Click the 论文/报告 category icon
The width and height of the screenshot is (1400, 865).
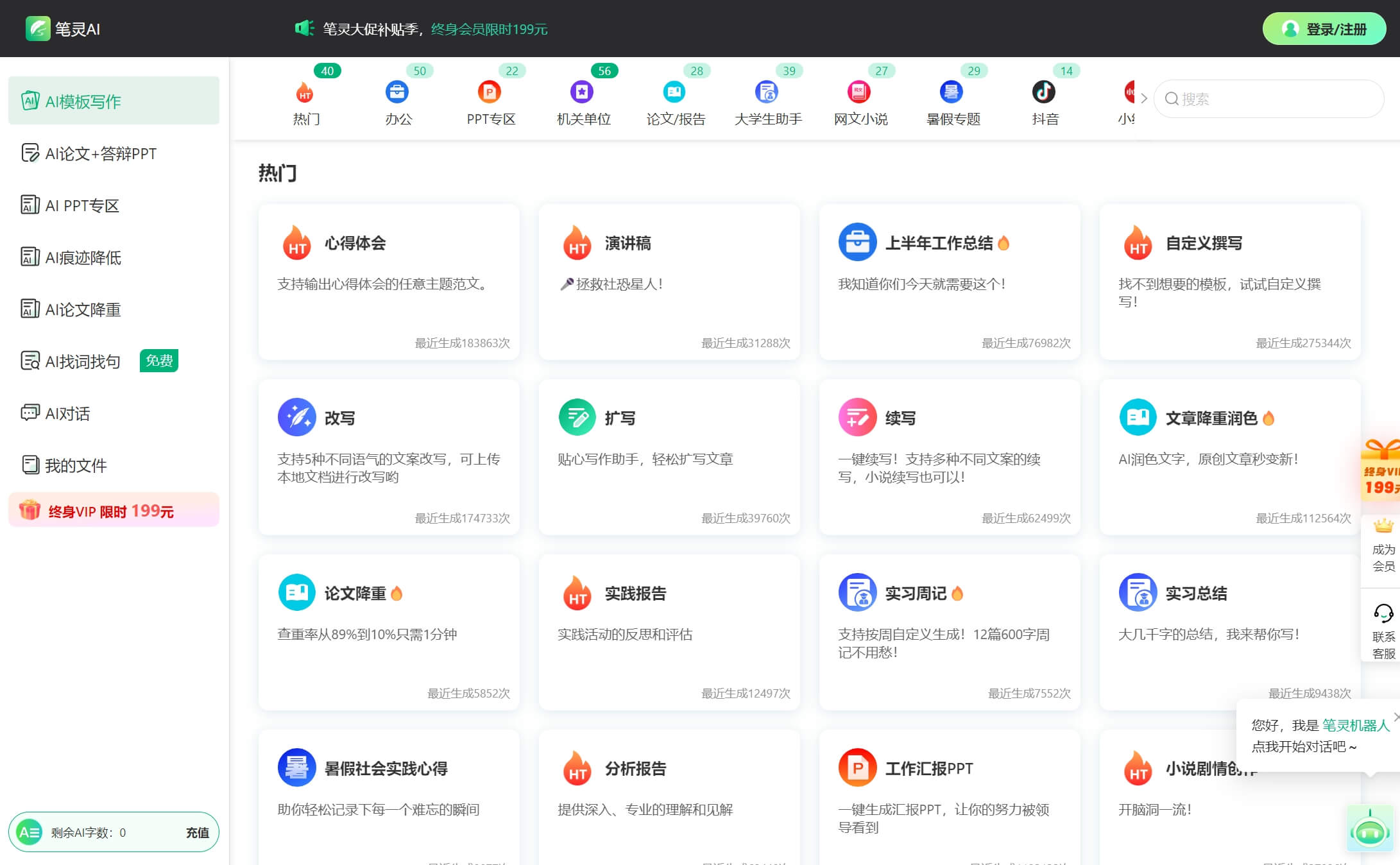(674, 92)
